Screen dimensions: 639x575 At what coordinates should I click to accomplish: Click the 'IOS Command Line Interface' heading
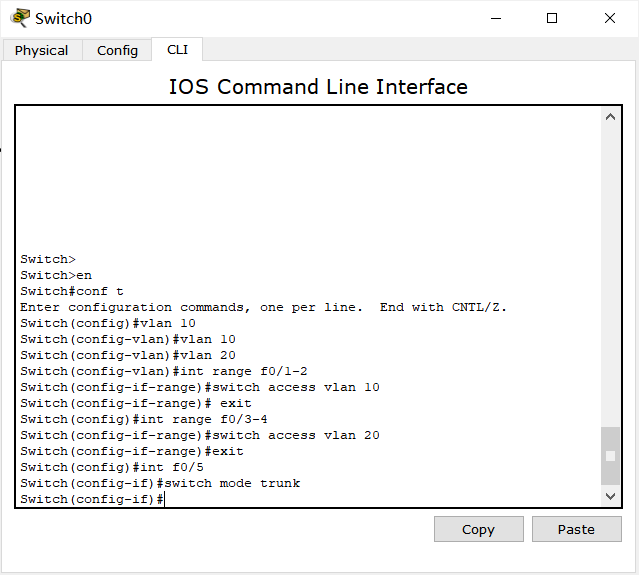[318, 87]
